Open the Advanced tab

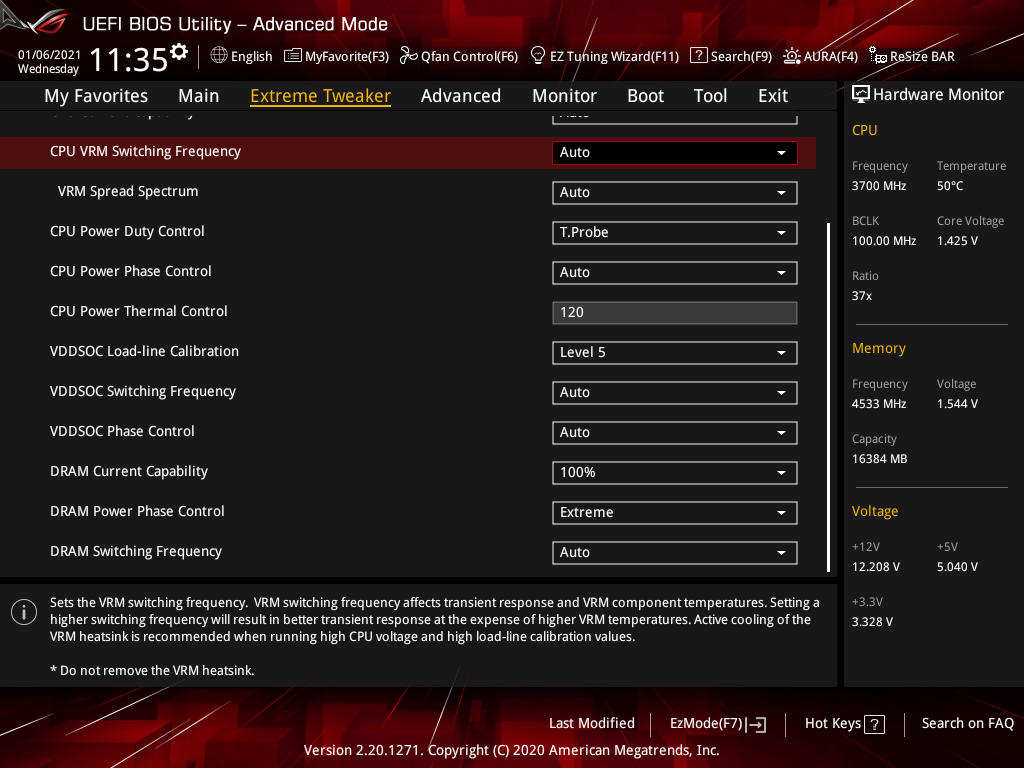[460, 96]
